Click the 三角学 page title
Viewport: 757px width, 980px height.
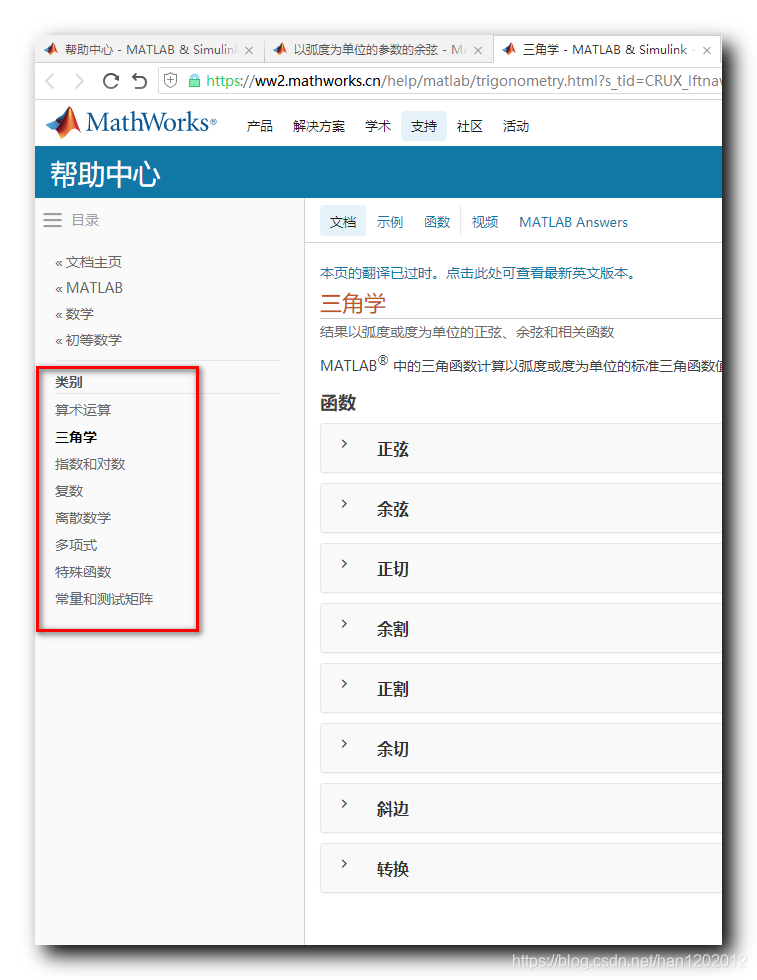353,304
